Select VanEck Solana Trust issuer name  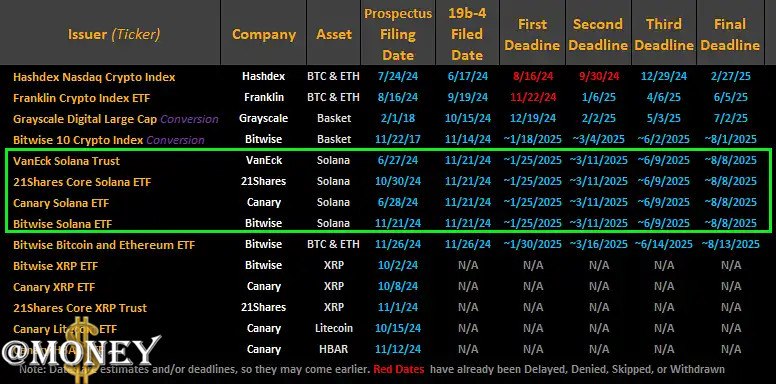click(66, 161)
